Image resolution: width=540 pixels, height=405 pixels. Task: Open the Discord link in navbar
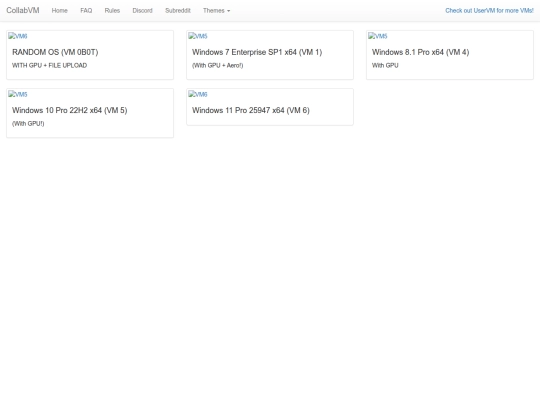pyautogui.click(x=143, y=11)
